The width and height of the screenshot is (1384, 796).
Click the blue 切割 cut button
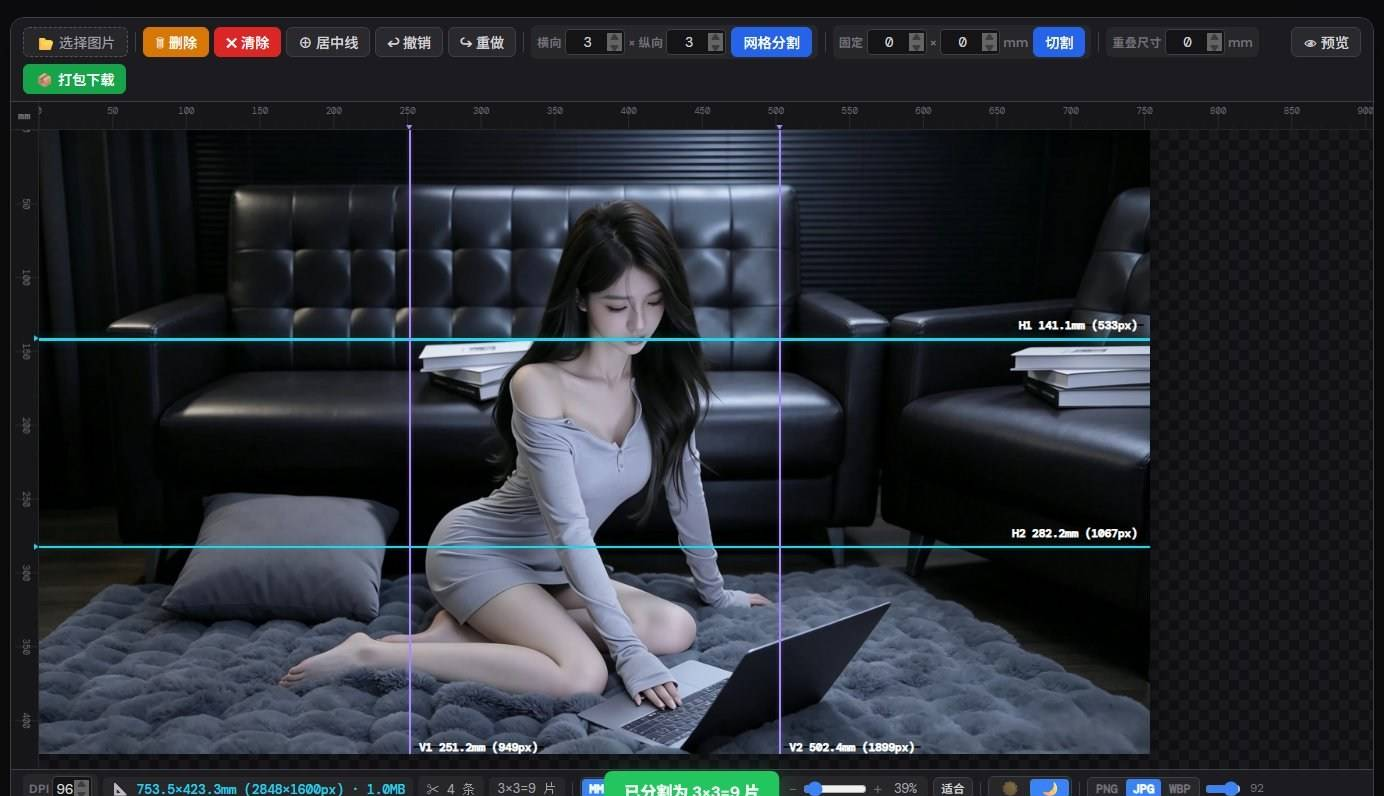(1058, 43)
